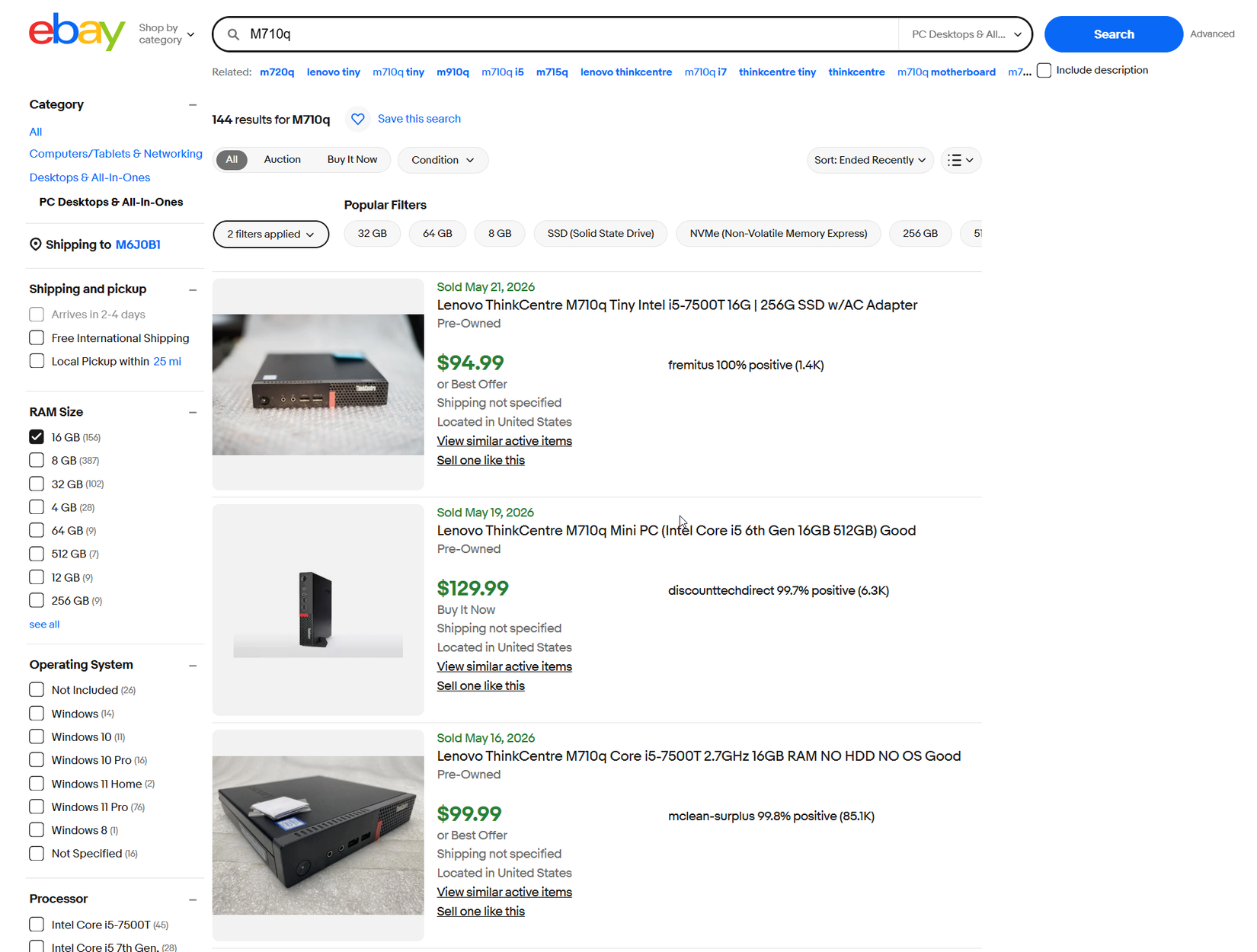Check the Windows 11 Home filter
The height and width of the screenshot is (952, 1257).
click(37, 784)
